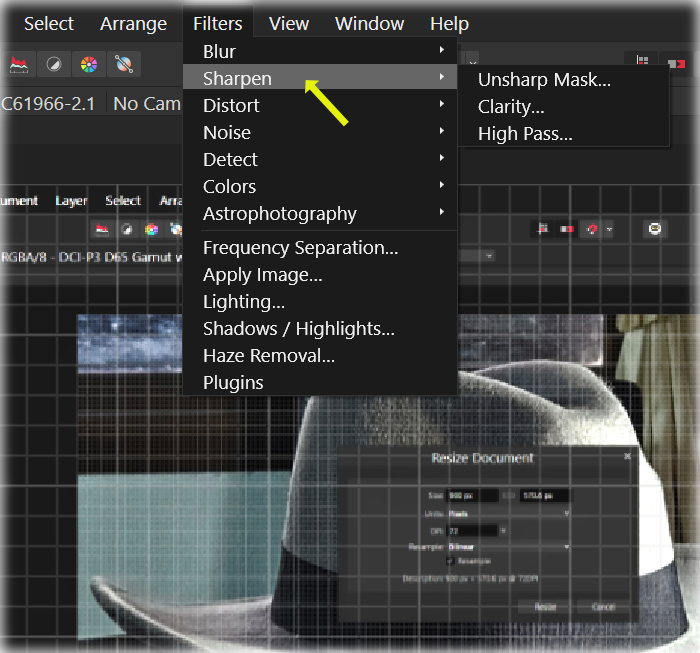Image resolution: width=700 pixels, height=653 pixels.
Task: Expand the Blur submenu
Action: click(x=320, y=51)
